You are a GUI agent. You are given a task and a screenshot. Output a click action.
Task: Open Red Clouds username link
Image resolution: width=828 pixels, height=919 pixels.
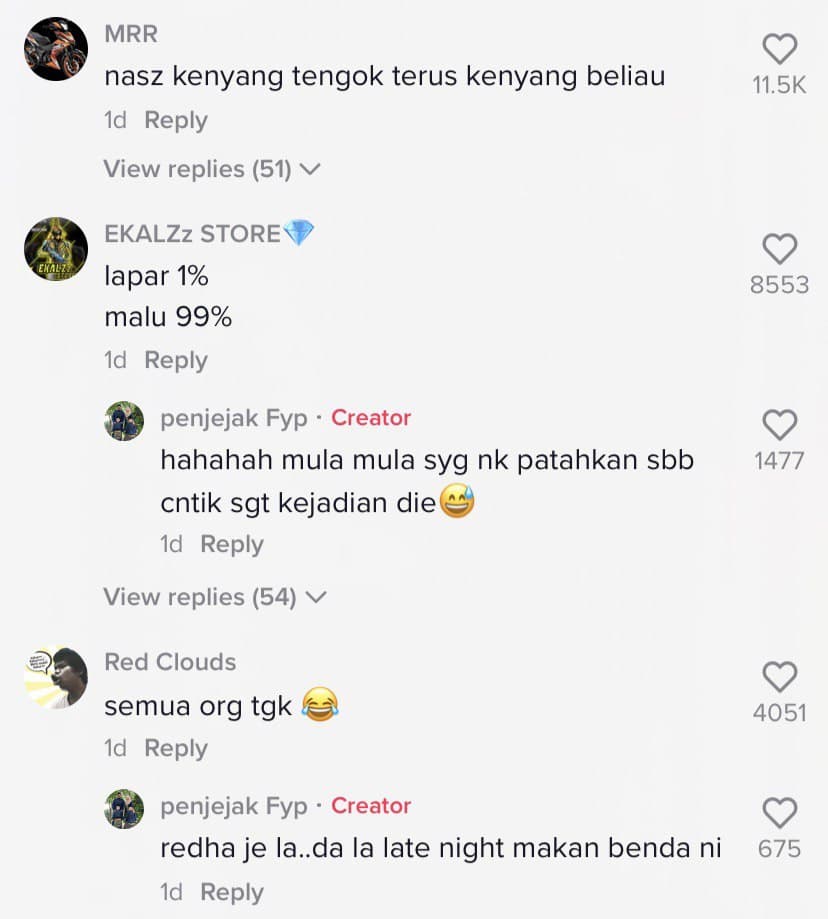[170, 662]
